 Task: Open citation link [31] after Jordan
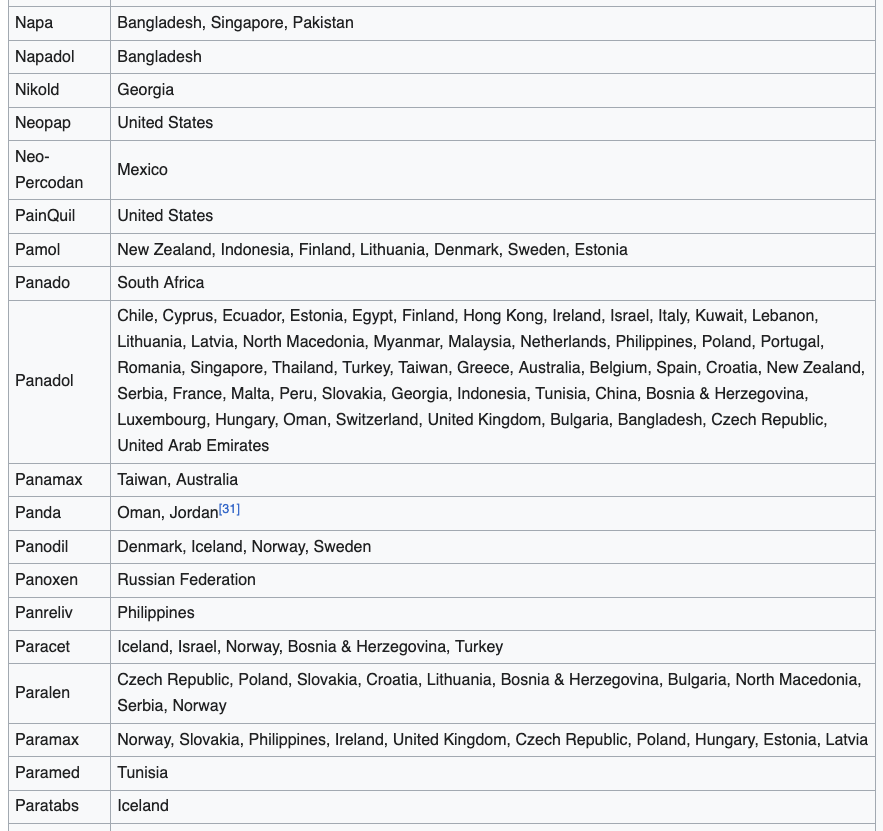pyautogui.click(x=229, y=509)
